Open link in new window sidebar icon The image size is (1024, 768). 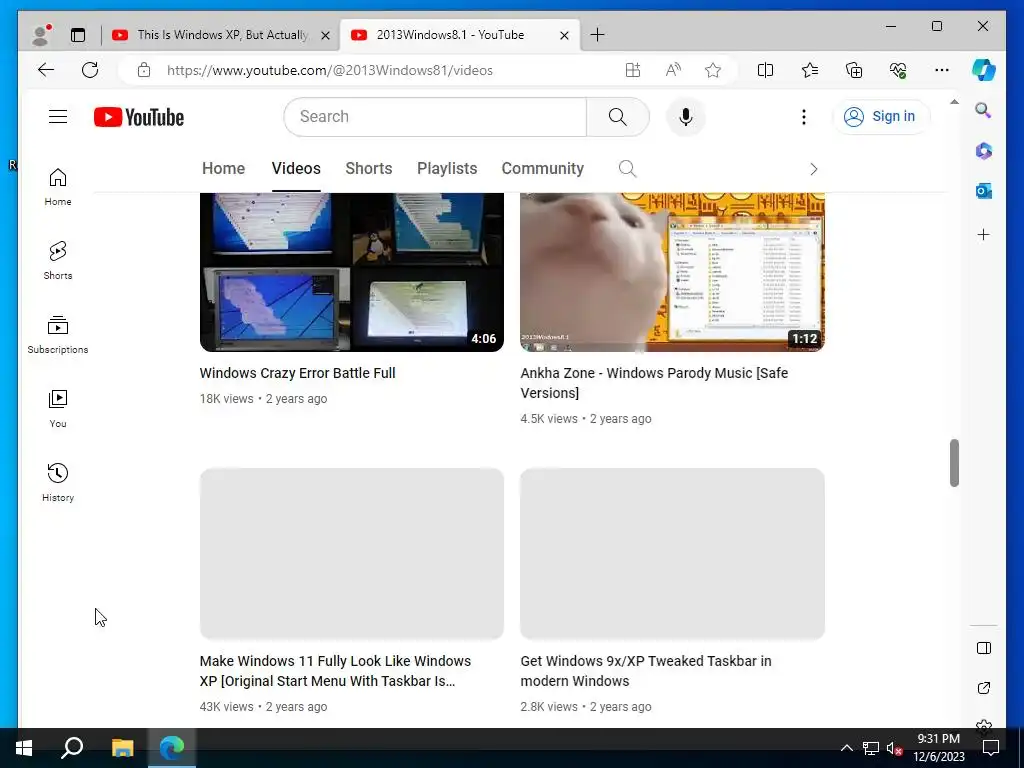[984, 688]
